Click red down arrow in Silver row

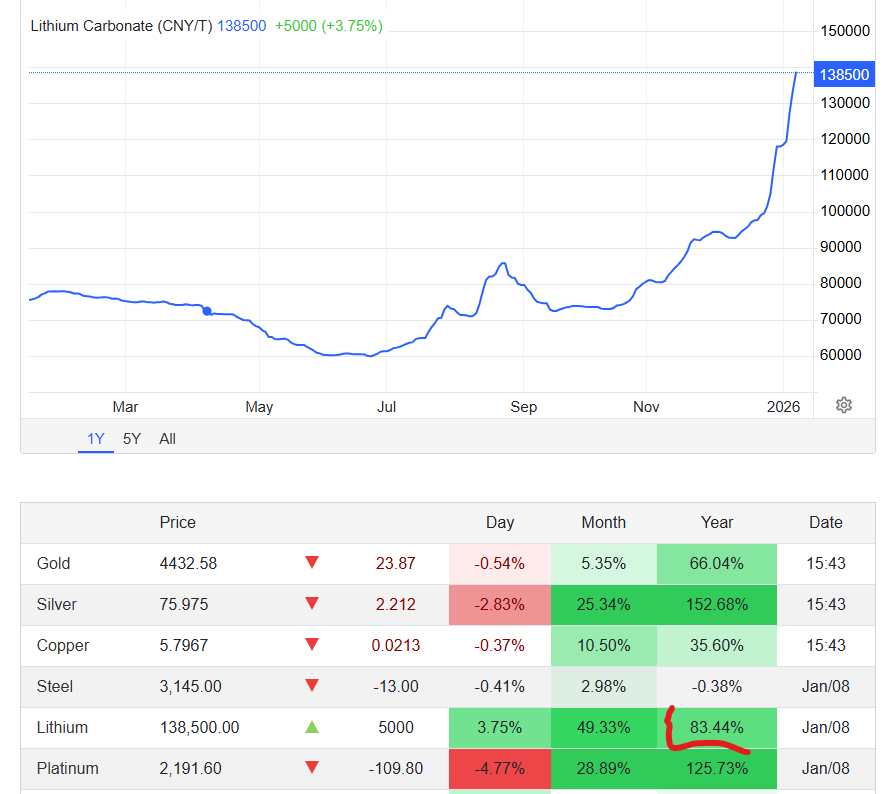point(312,604)
